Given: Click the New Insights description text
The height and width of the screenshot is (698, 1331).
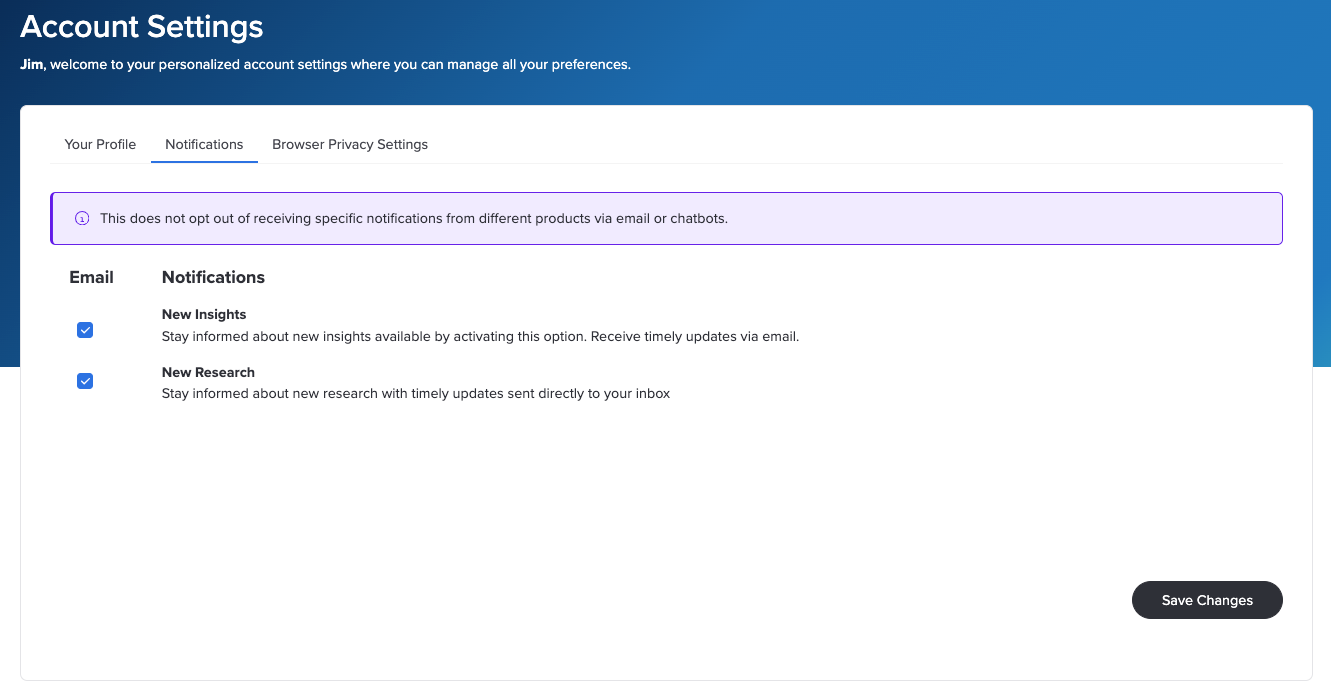Looking at the screenshot, I should pos(481,336).
